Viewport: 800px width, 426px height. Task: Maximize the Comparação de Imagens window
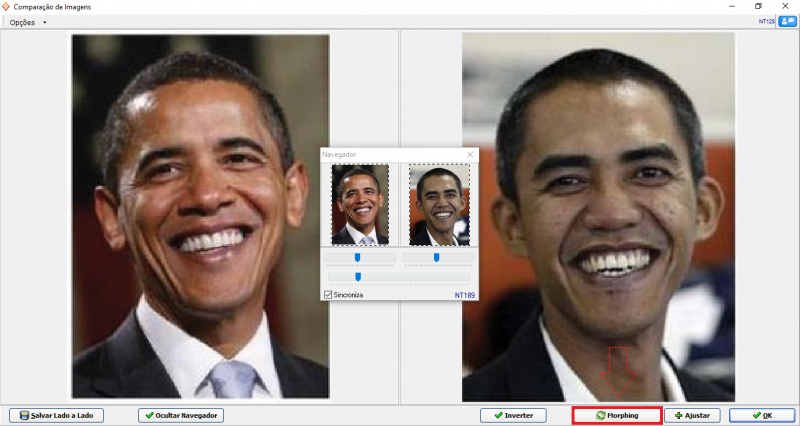pos(758,6)
